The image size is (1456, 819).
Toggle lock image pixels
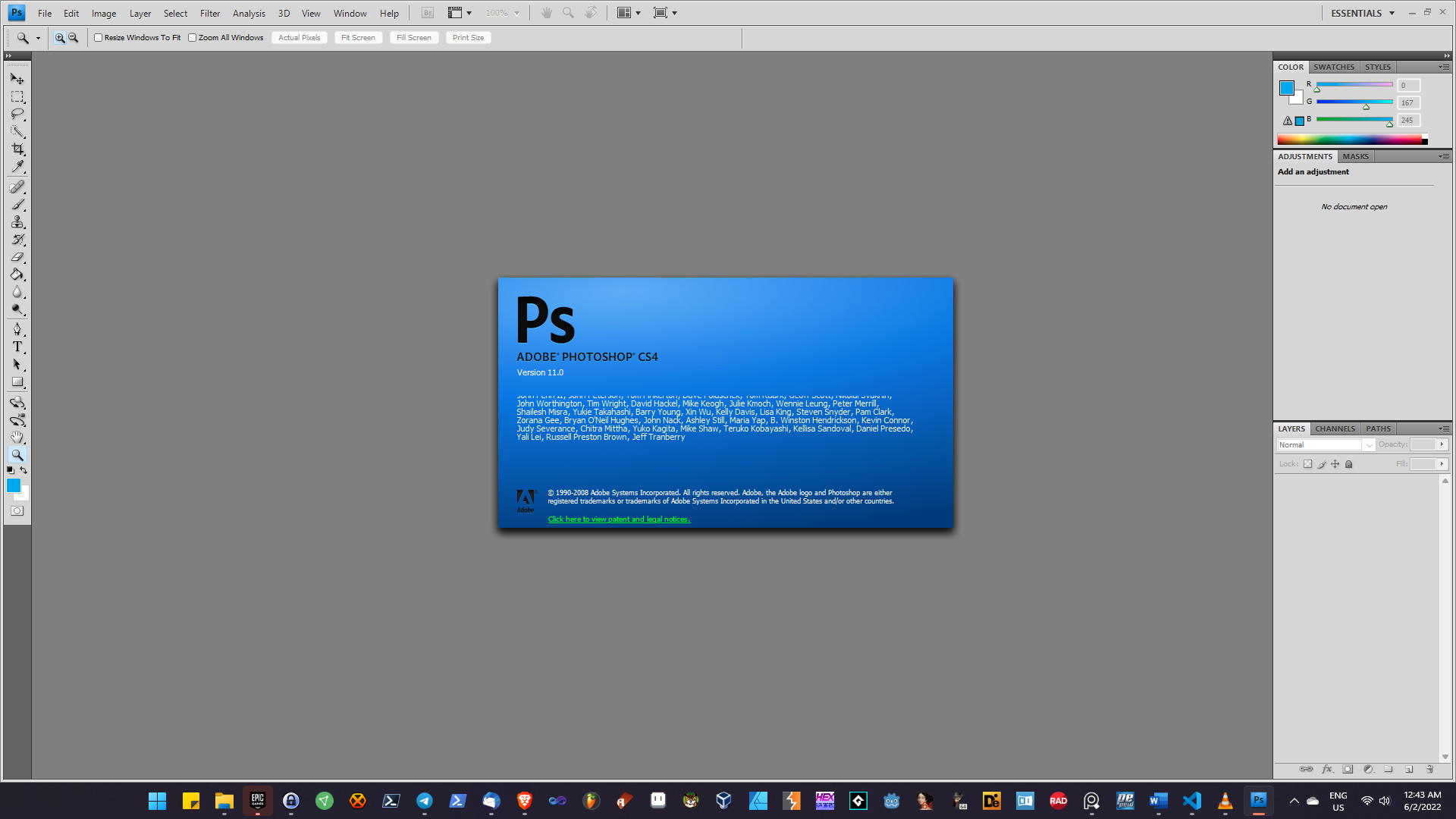[1322, 464]
